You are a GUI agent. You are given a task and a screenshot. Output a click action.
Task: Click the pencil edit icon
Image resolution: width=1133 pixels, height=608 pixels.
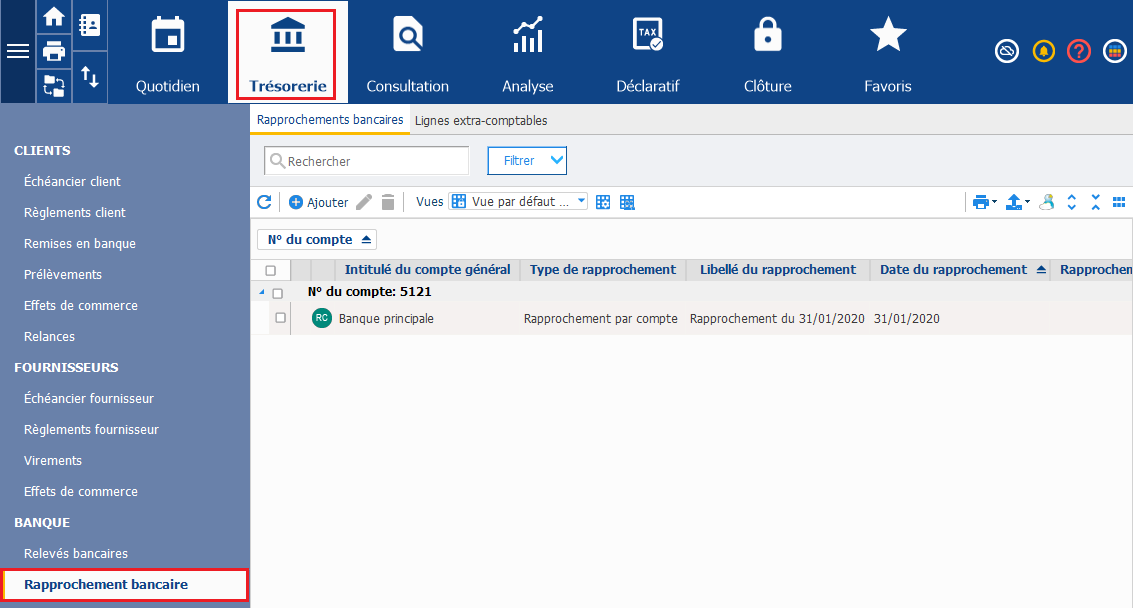coord(364,202)
